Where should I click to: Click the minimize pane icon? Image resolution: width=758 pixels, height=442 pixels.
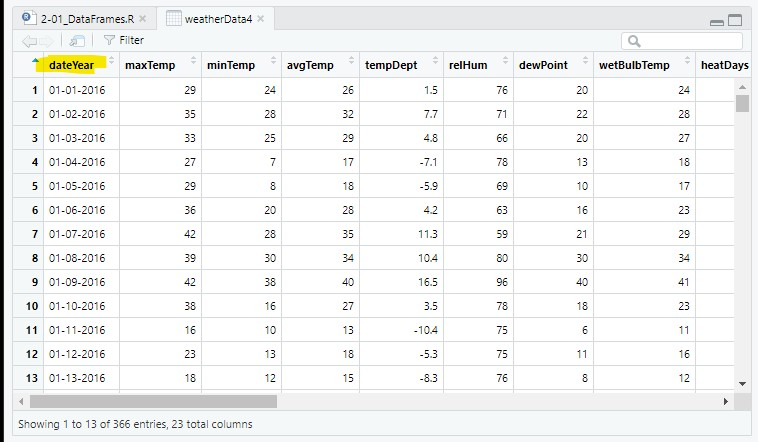717,22
